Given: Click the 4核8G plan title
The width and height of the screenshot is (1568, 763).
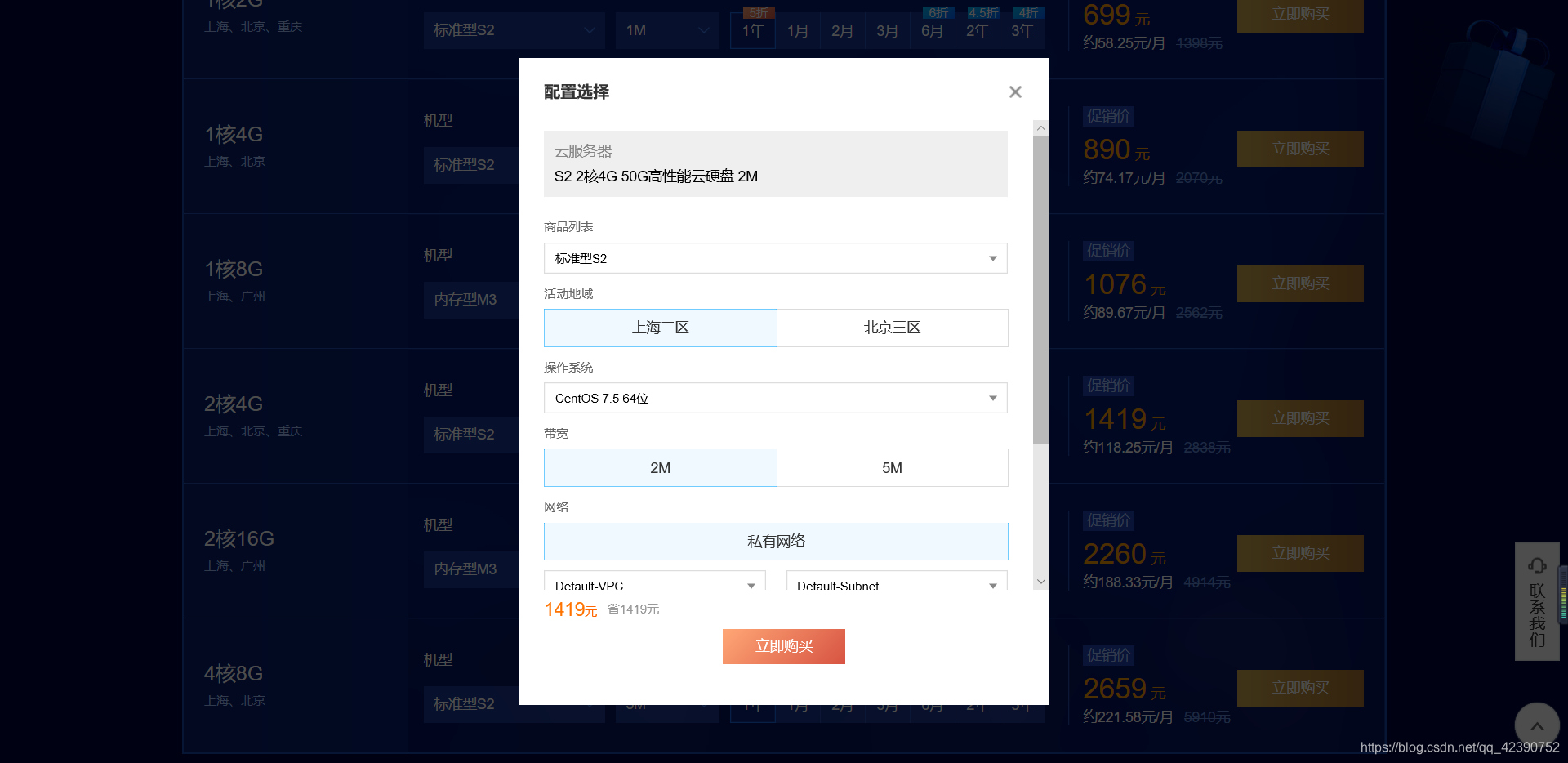Looking at the screenshot, I should 234,673.
